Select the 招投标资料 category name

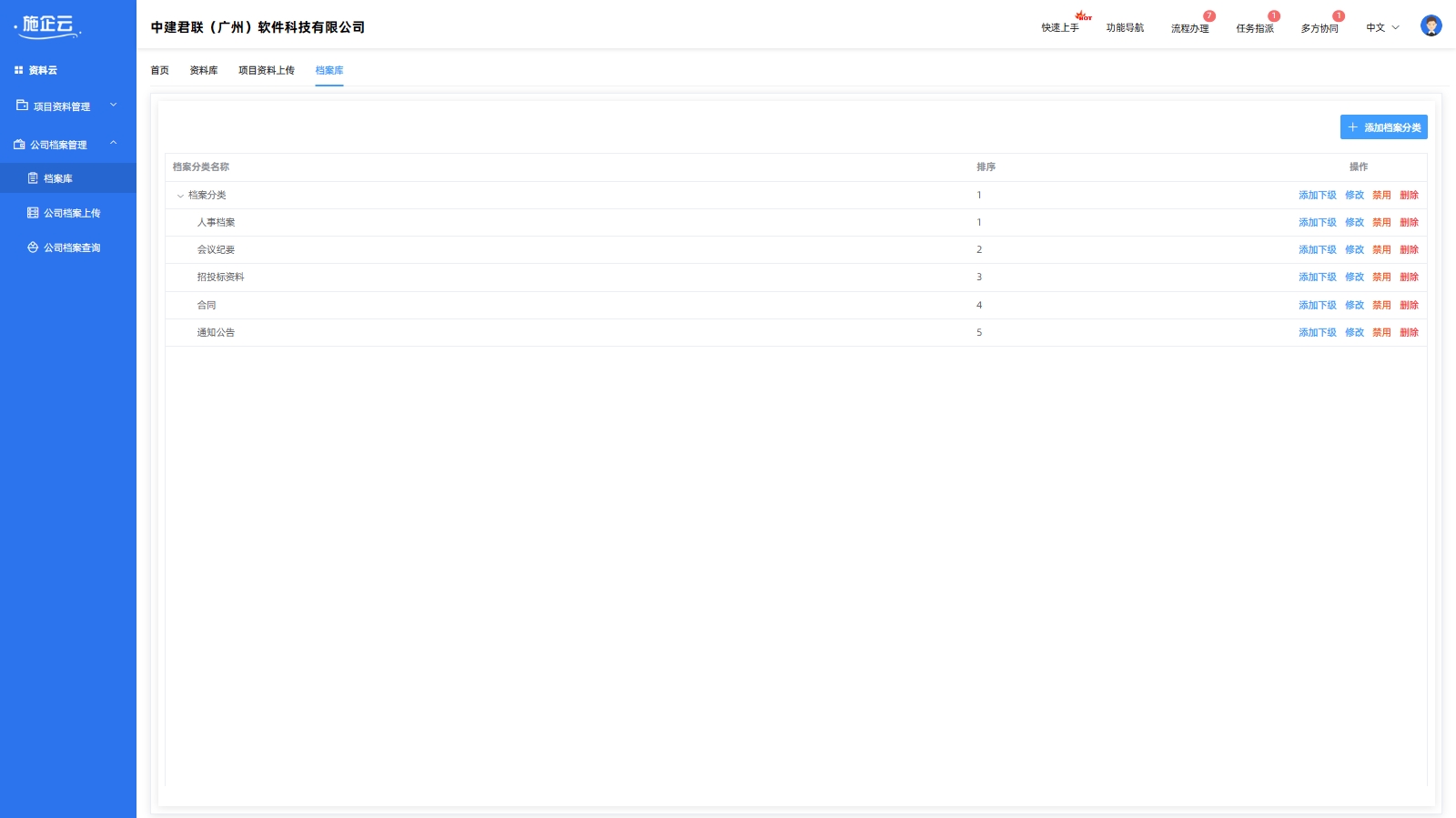(220, 277)
